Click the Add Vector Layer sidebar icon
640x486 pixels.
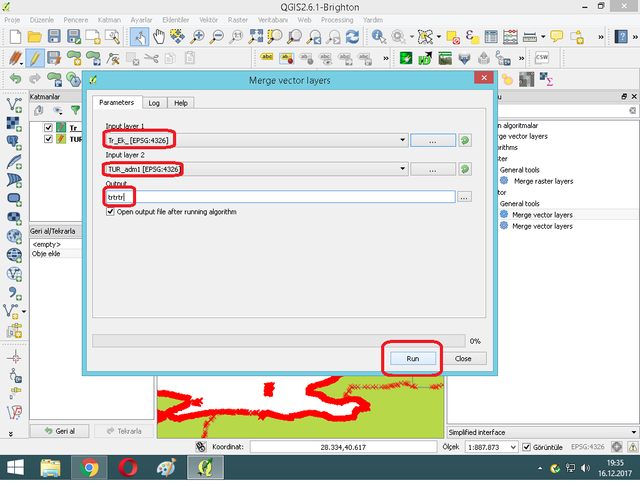tap(14, 105)
